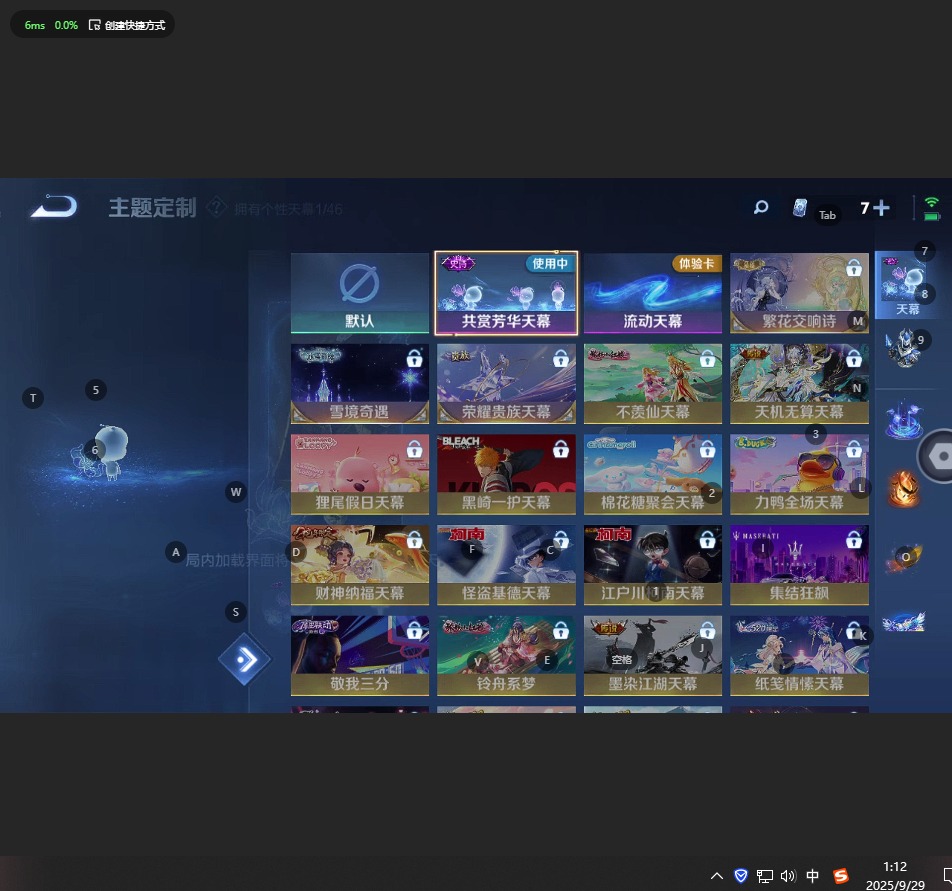Image resolution: width=952 pixels, height=891 pixels.
Task: Select the flame effect icon in sidebar
Action: pos(903,489)
